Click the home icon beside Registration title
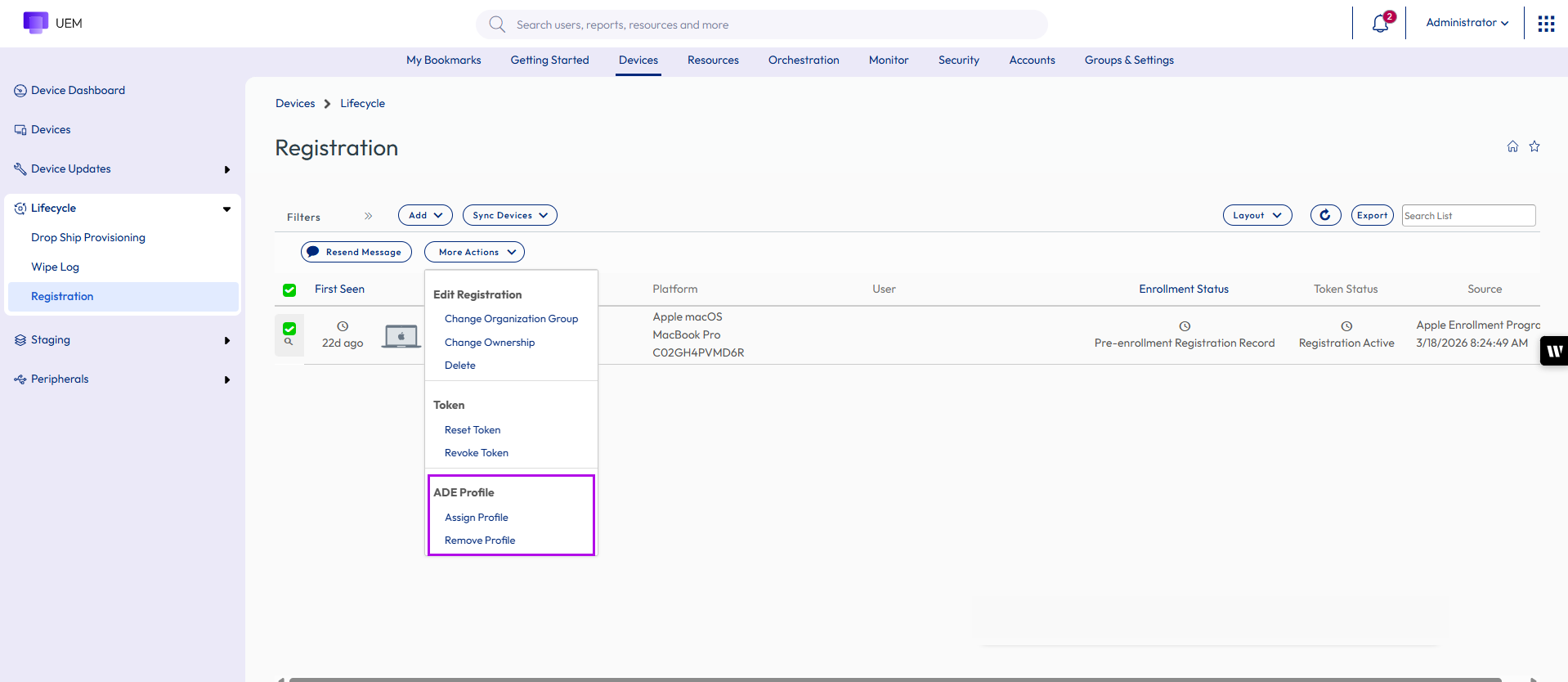Viewport: 1568px width, 682px height. coord(1512,146)
